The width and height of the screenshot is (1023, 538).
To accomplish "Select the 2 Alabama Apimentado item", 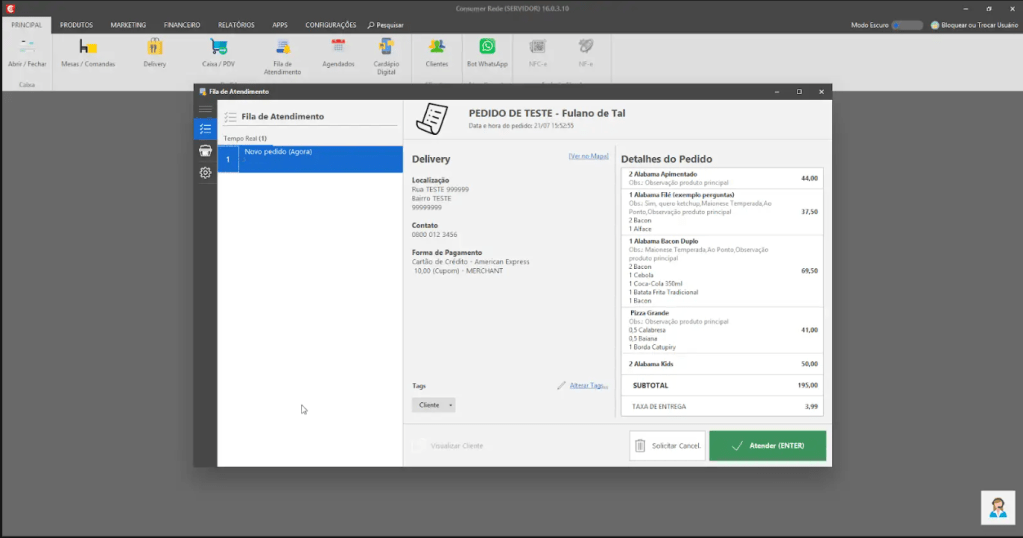I will [x=722, y=178].
